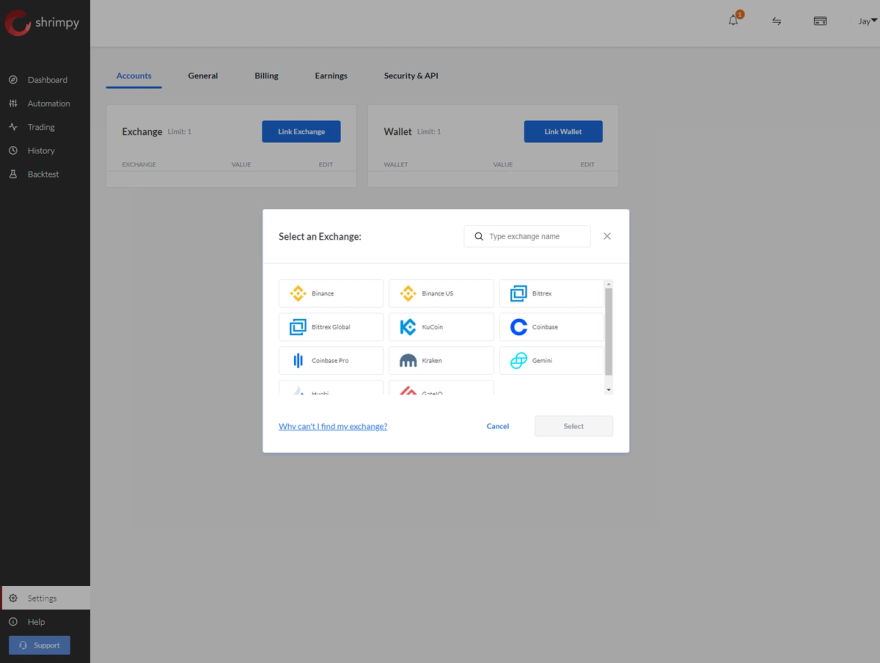
Task: Select the Bittrex exchange
Action: [552, 294]
